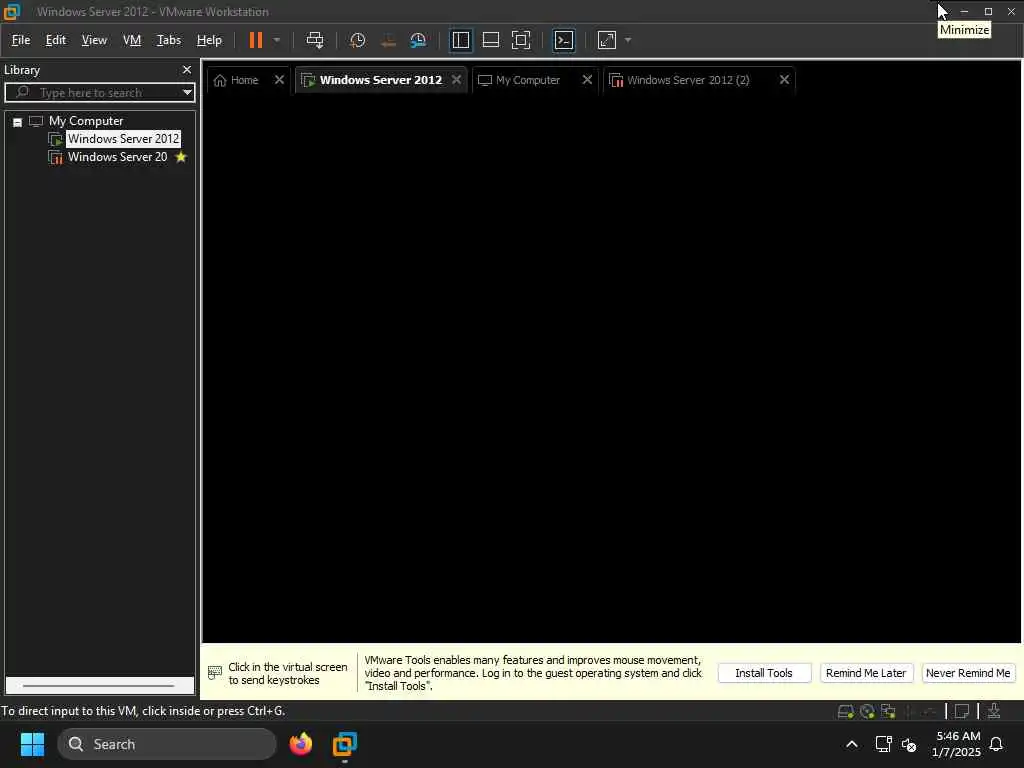Click inside the black VM console screen
Image resolution: width=1024 pixels, height=768 pixels.
(611, 369)
